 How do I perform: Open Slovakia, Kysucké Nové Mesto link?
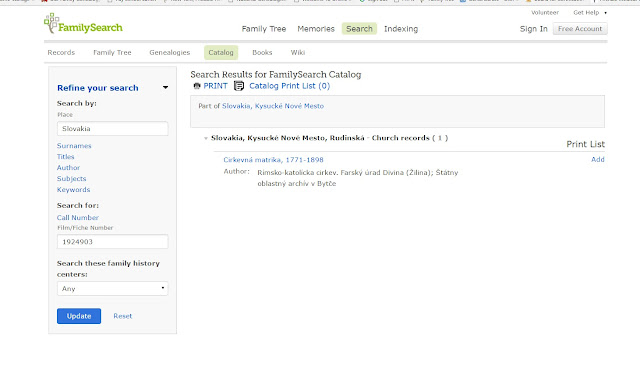pos(273,106)
